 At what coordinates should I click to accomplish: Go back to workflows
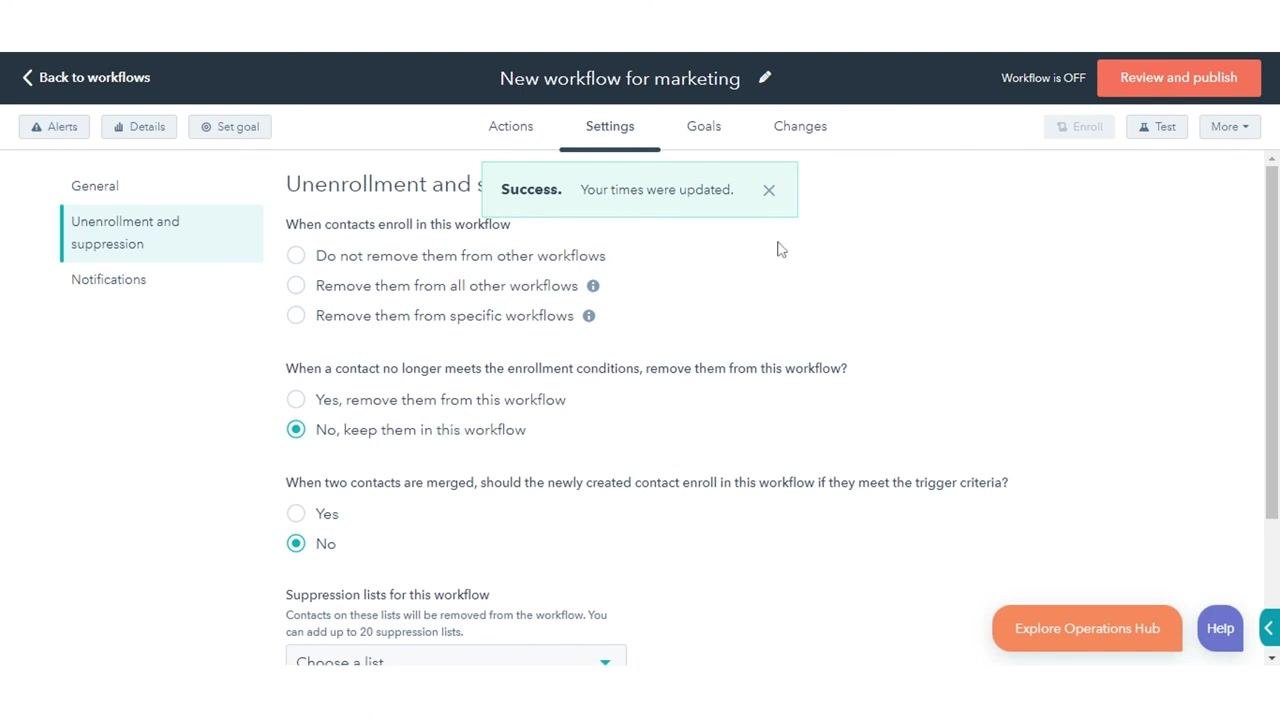click(x=86, y=77)
